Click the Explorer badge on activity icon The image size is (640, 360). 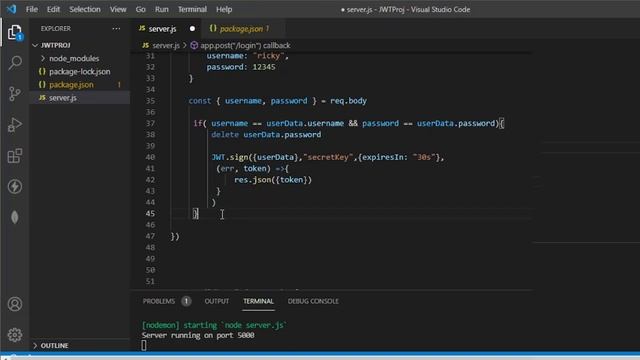click(x=20, y=37)
